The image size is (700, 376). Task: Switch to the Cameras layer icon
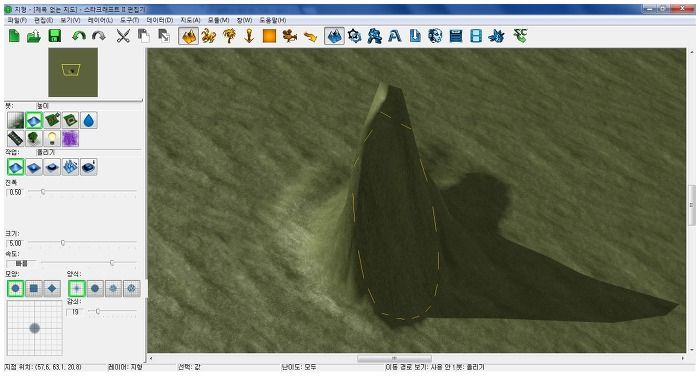pyautogui.click(x=290, y=36)
